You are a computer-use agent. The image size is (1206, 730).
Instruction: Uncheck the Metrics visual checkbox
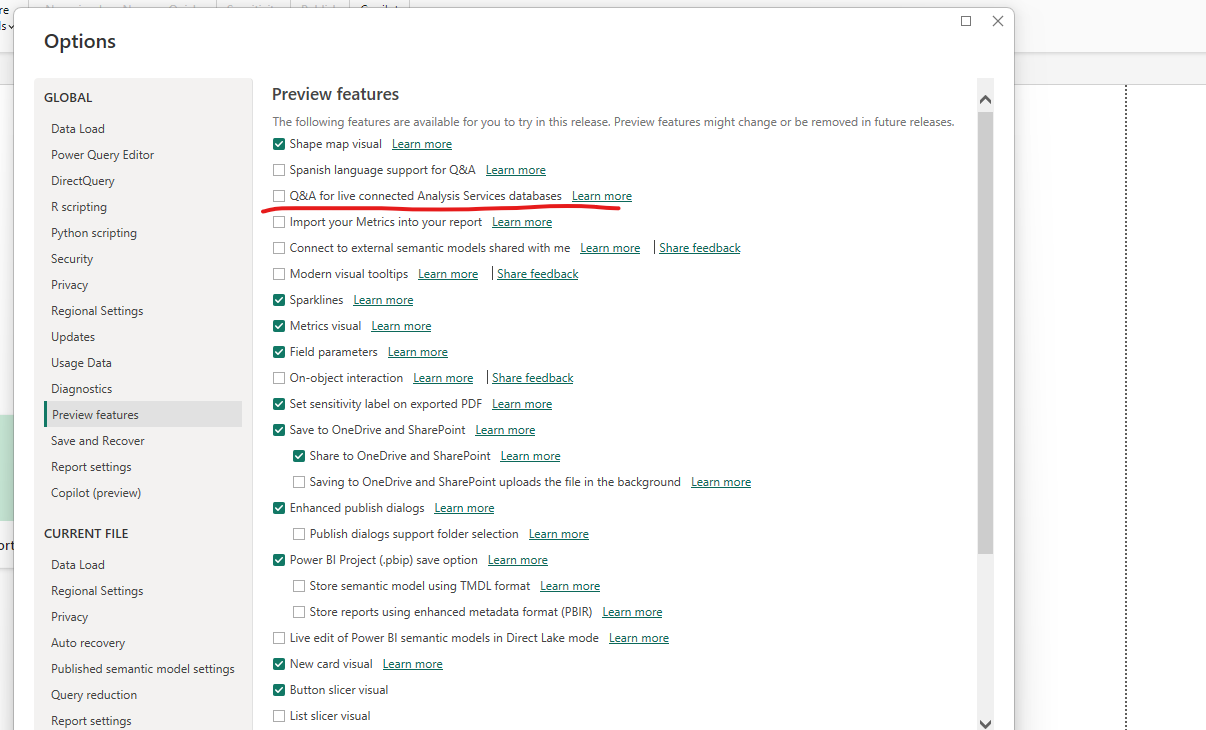tap(279, 326)
